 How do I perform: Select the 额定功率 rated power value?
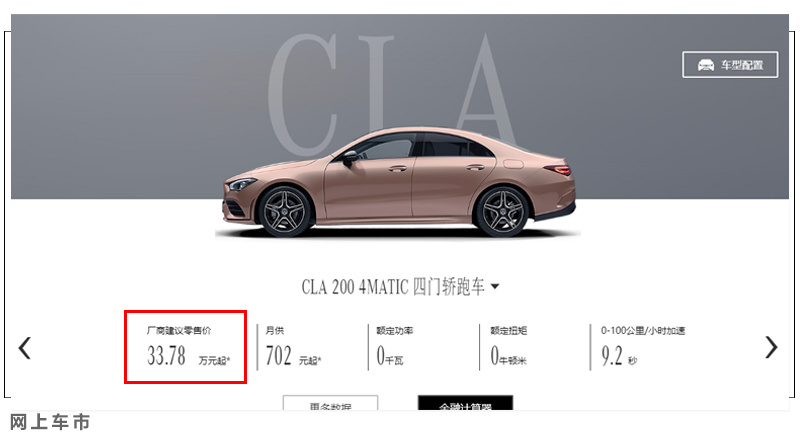click(390, 355)
